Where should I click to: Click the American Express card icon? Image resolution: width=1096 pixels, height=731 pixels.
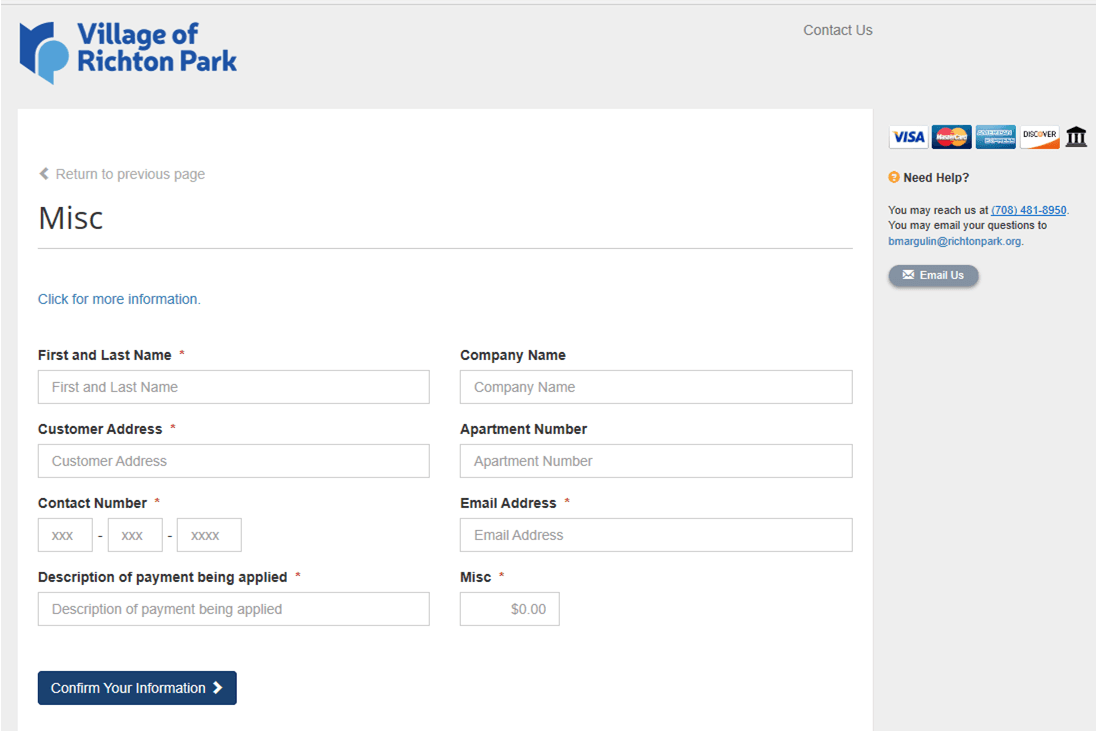(x=995, y=137)
